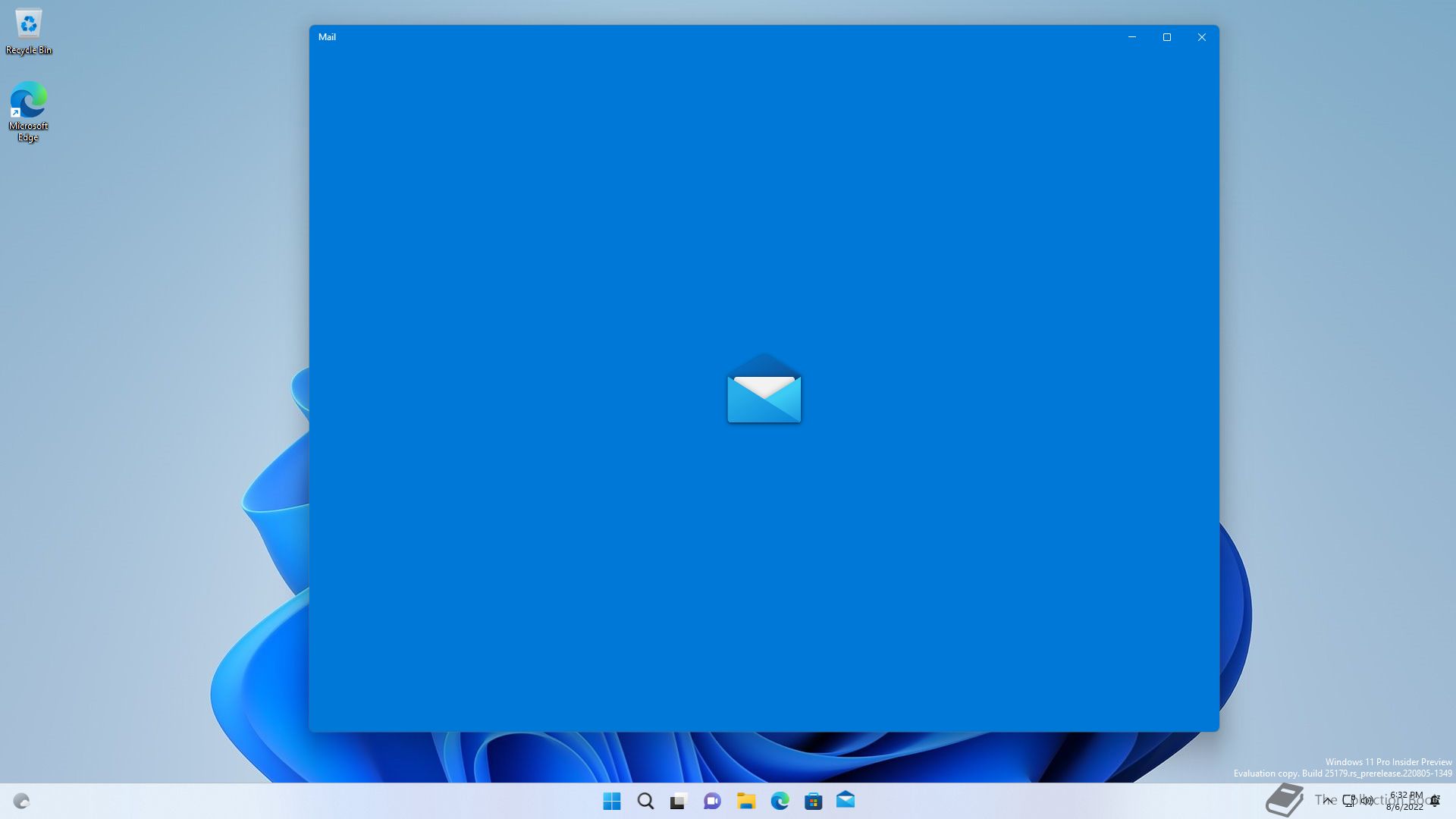
Task: Open network status in system tray
Action: [x=1349, y=800]
